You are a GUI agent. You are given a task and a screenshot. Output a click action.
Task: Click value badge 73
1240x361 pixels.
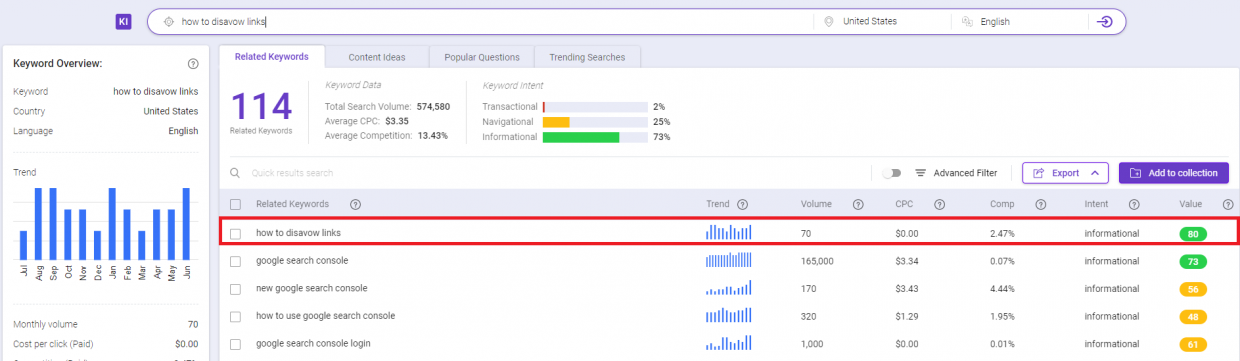(1193, 261)
